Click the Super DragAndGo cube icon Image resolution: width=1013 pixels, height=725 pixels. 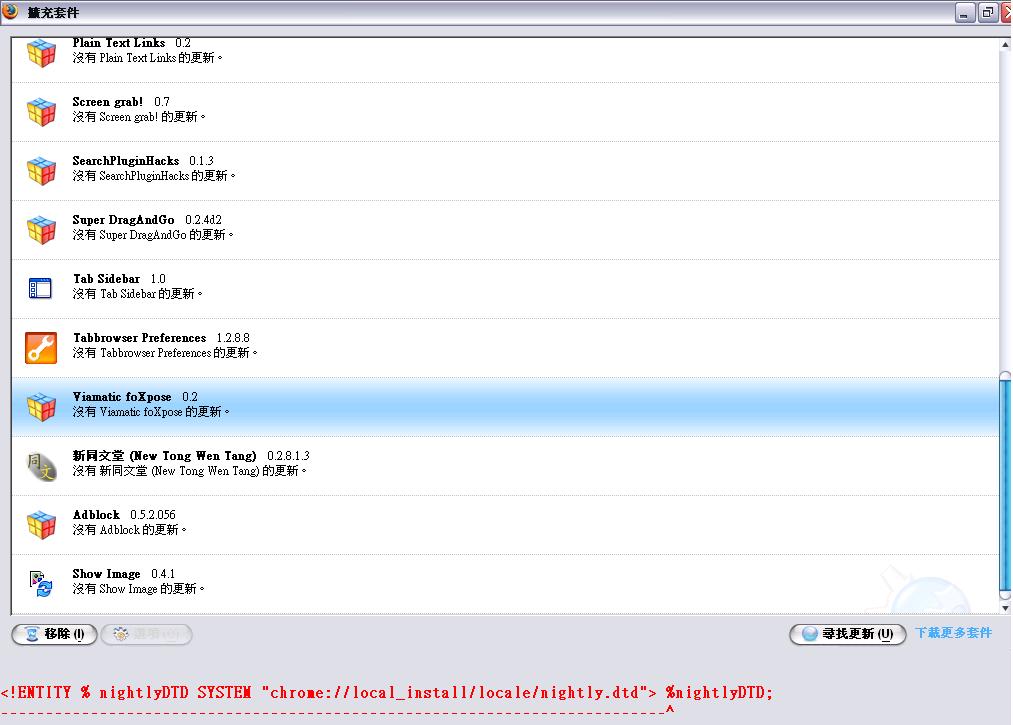[41, 229]
